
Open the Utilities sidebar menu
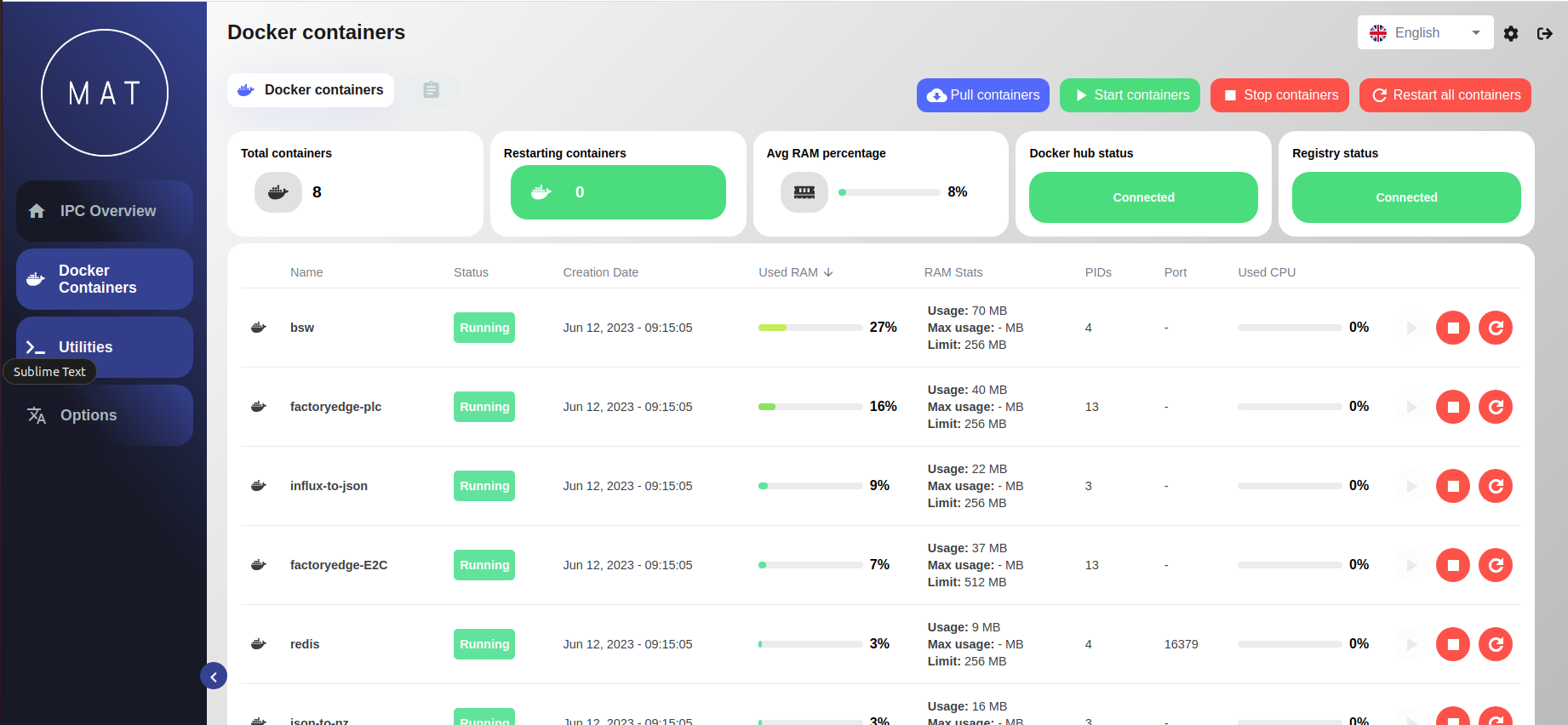click(105, 347)
